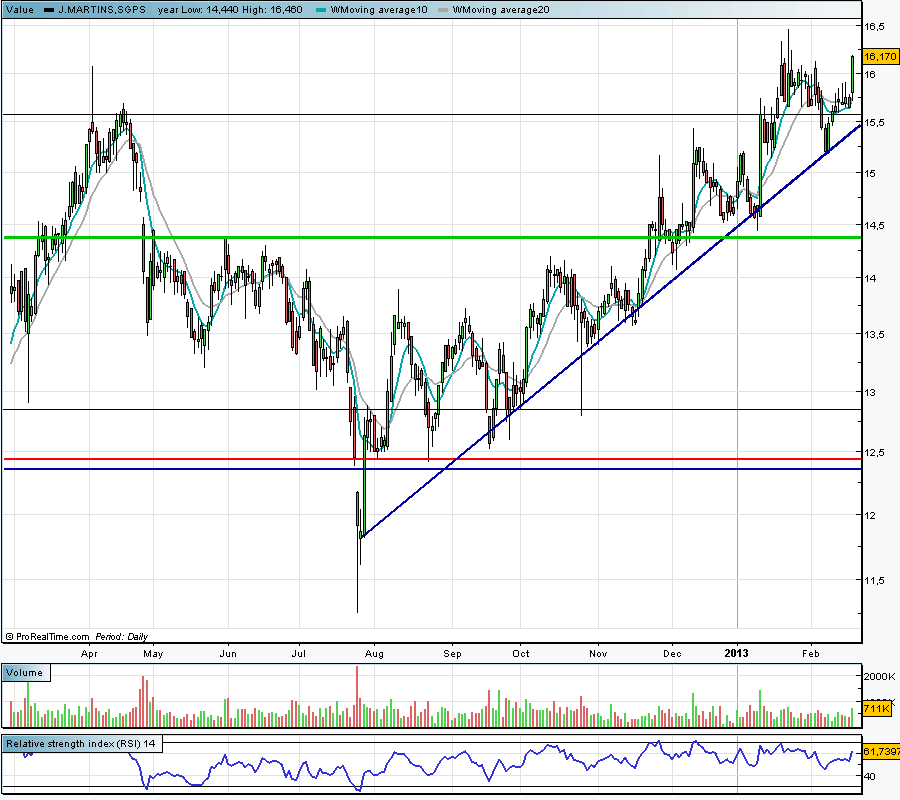Click the 2013 year label on time axis
The image size is (900, 800).
click(x=736, y=653)
